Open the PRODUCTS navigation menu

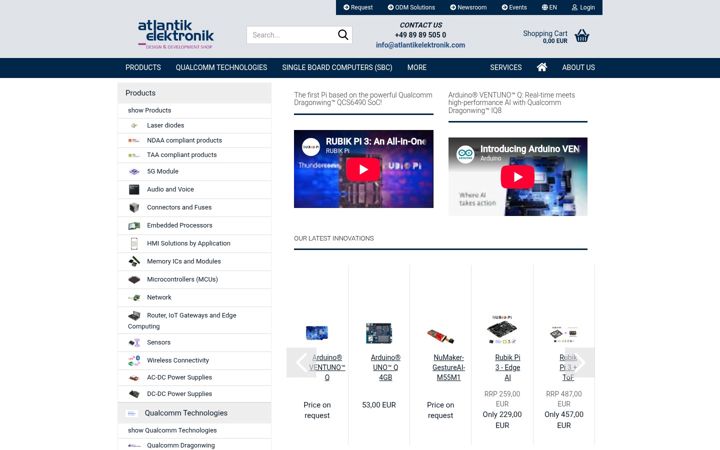pos(143,68)
